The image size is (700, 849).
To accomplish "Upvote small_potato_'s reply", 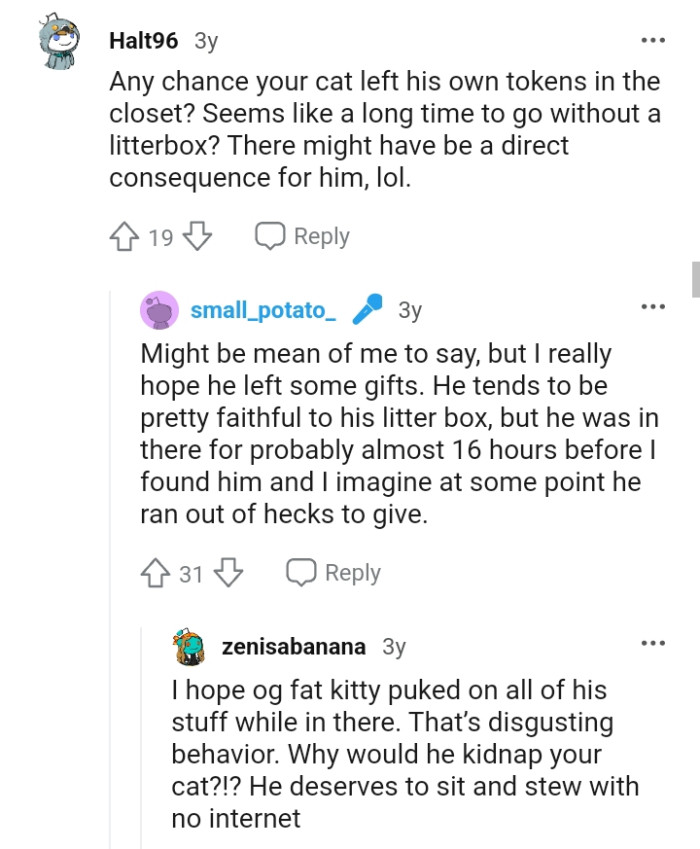I will 155,573.
